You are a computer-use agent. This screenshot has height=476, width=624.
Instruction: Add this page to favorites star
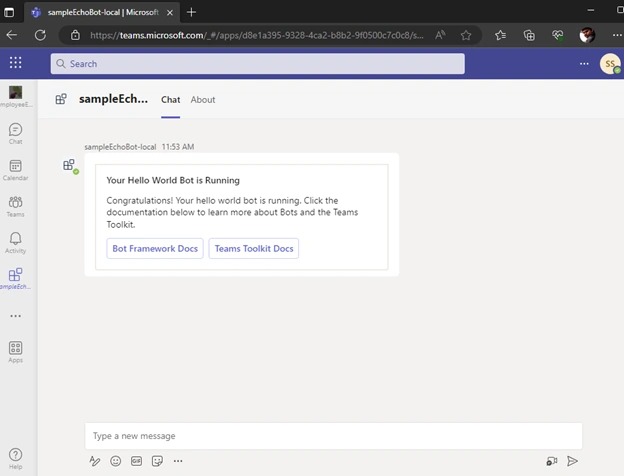(466, 35)
